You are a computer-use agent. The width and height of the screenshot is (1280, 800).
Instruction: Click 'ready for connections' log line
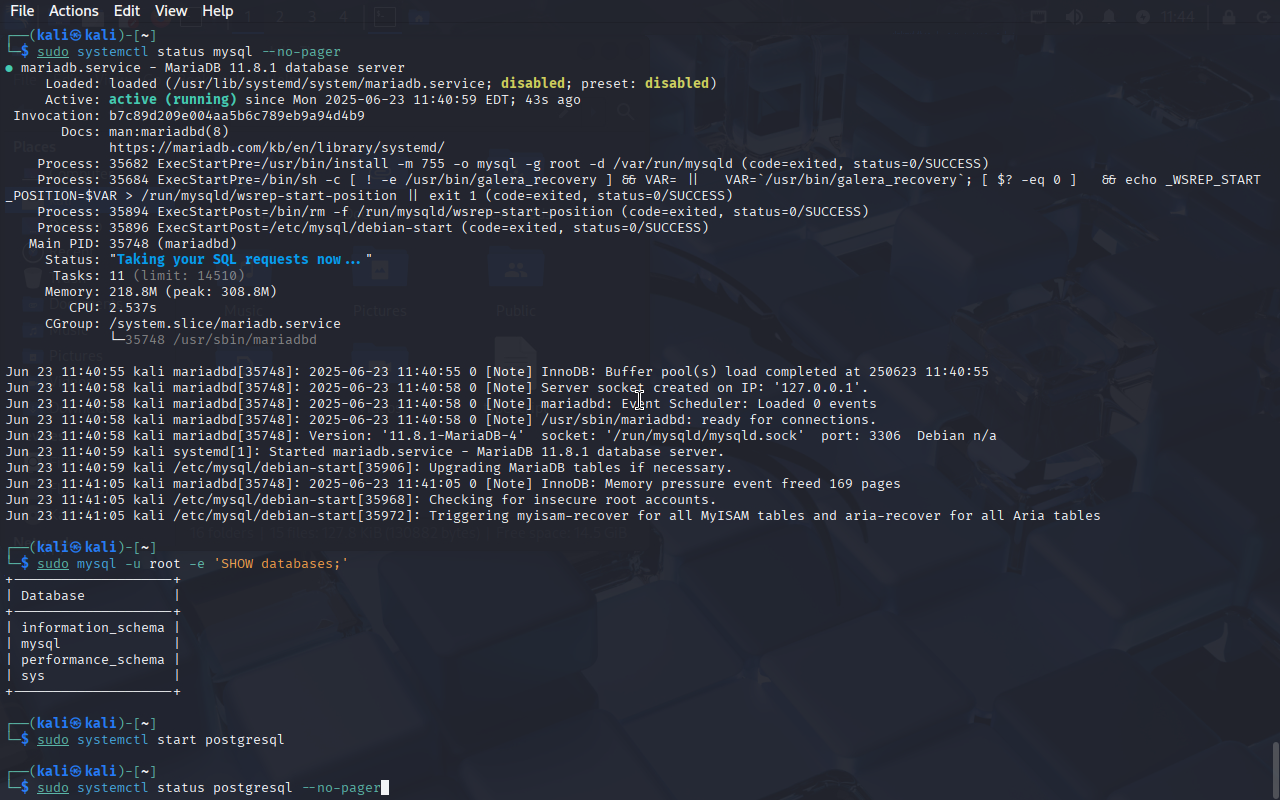(441, 419)
